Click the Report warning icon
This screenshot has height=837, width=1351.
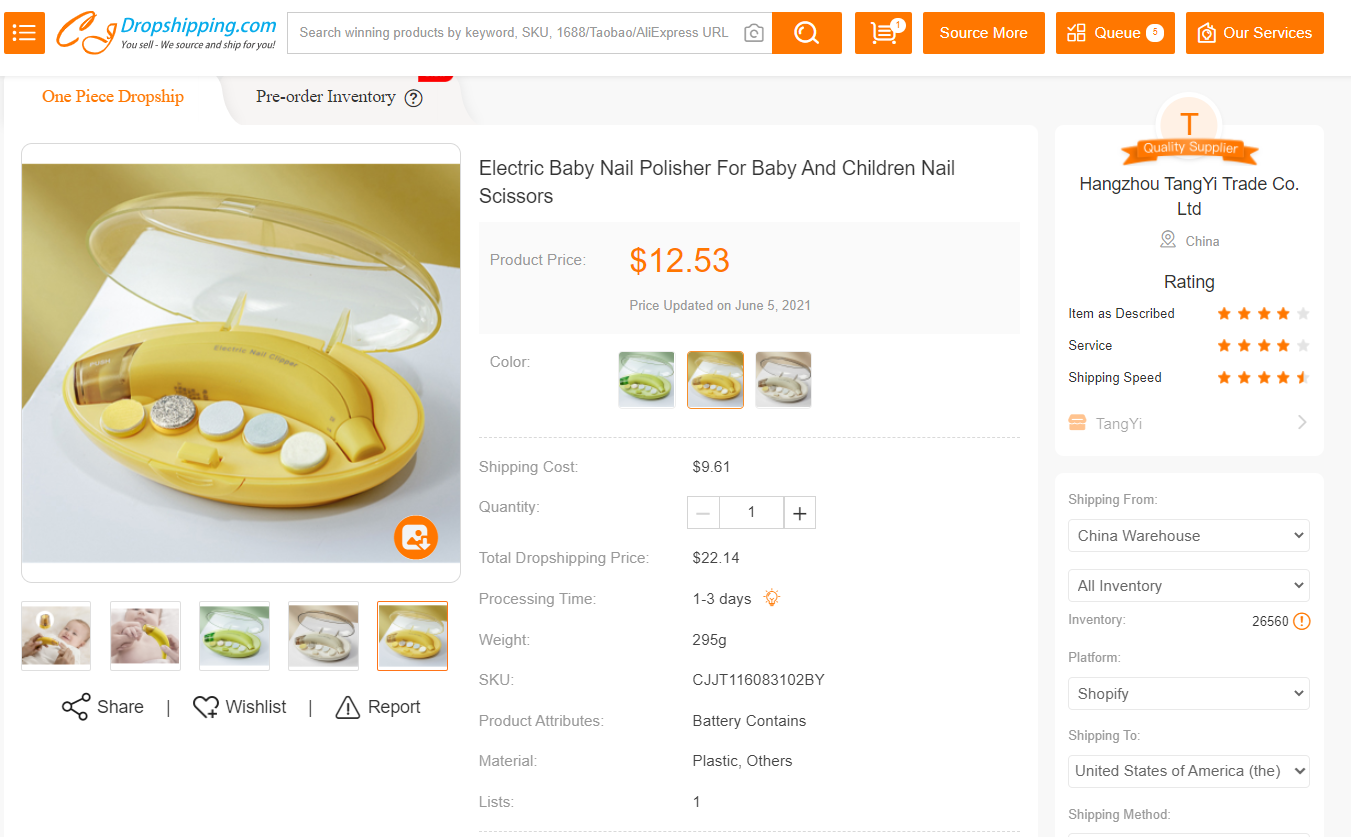click(347, 707)
